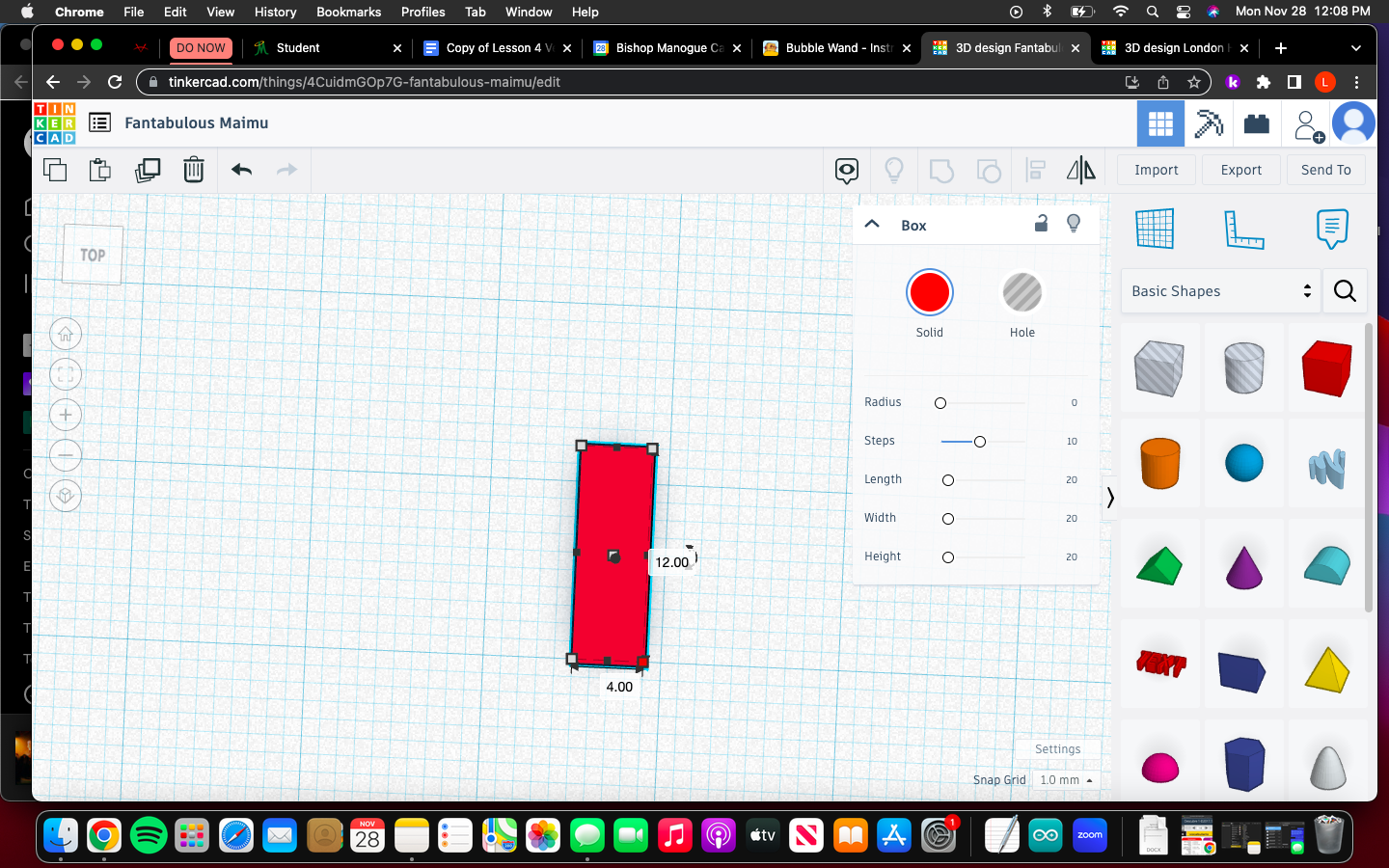Open the Bookmarks menu
Screen dimensions: 1389x868
click(348, 12)
